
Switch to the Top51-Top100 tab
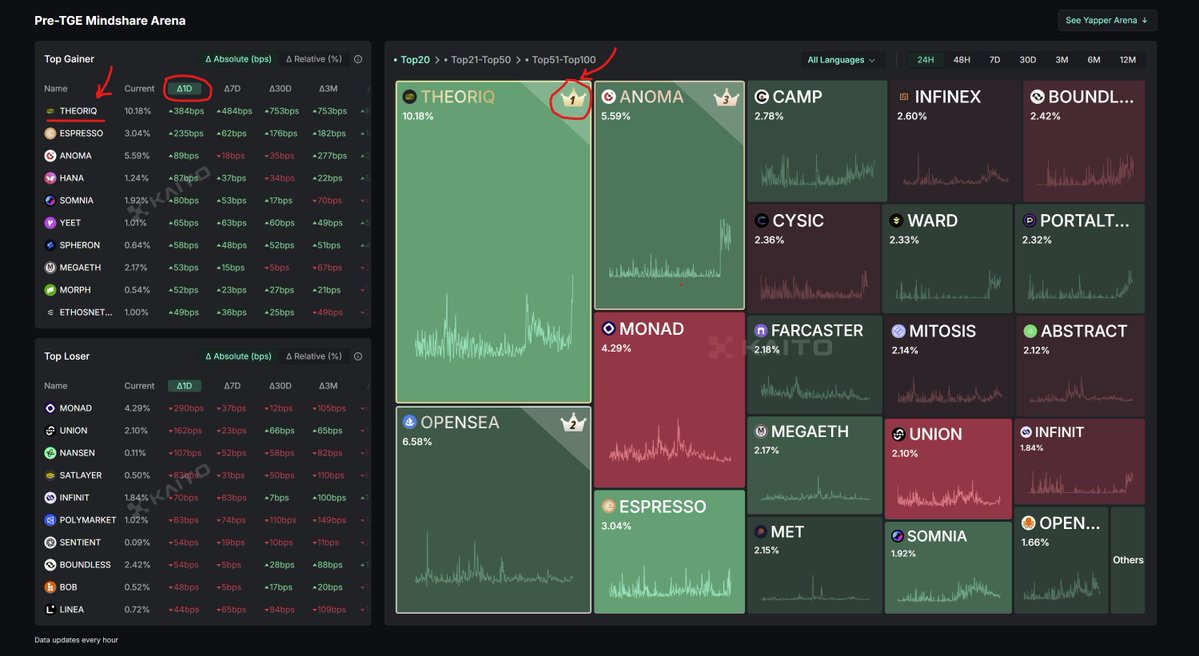(x=561, y=60)
